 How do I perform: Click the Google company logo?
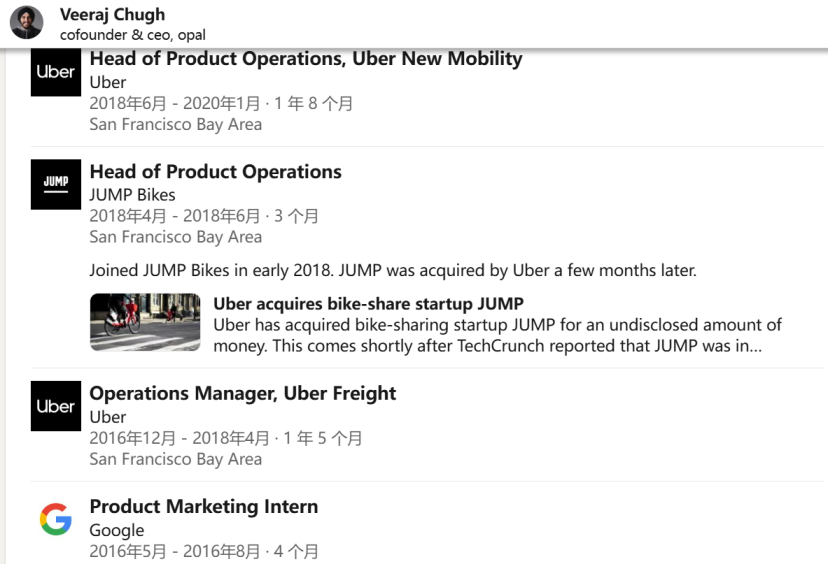pos(55,519)
